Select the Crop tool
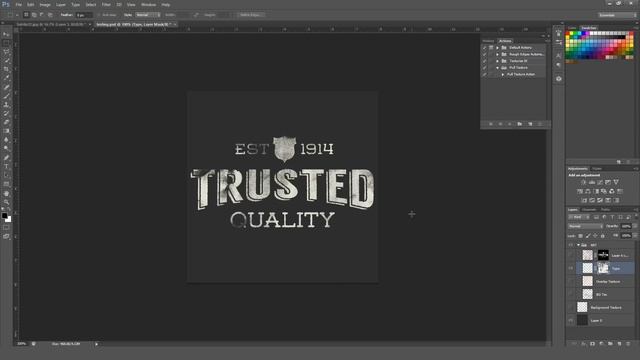This screenshot has width=640, height=360. tap(6, 69)
